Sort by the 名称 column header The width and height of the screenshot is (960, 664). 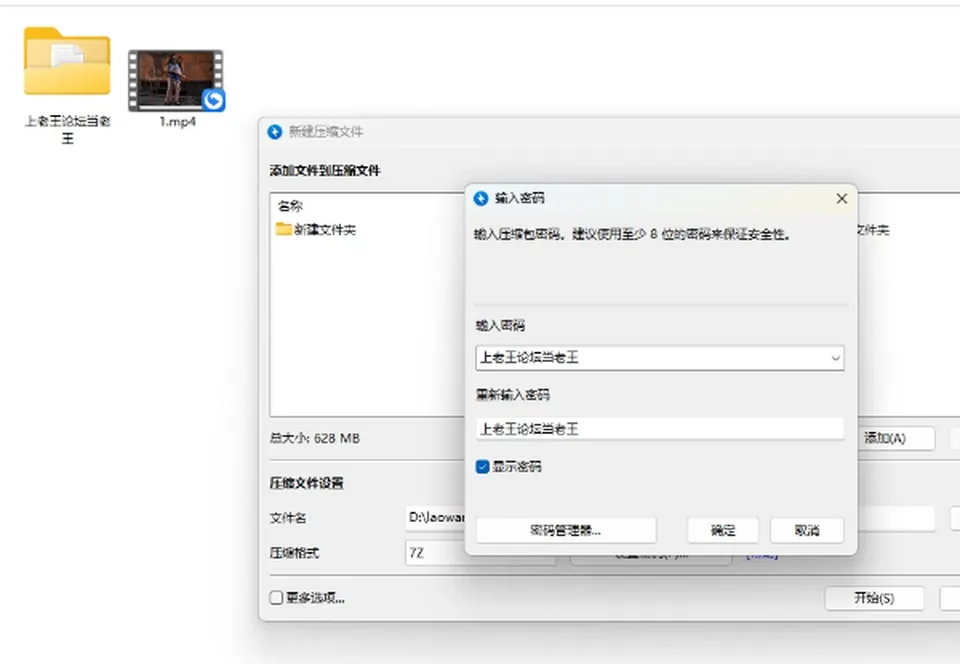tap(290, 206)
